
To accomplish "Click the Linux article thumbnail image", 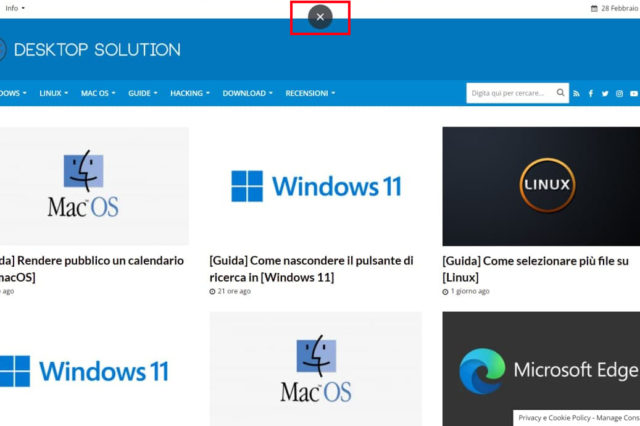I will 541,185.
